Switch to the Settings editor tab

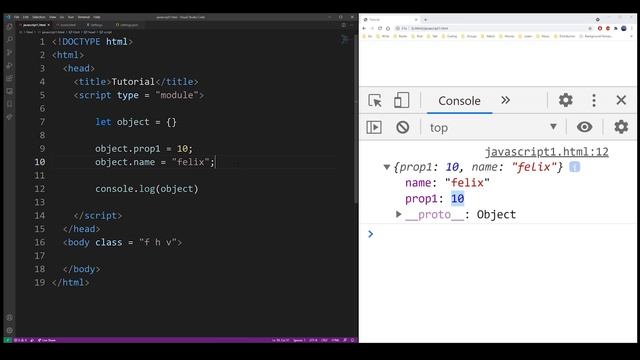tap(95, 25)
